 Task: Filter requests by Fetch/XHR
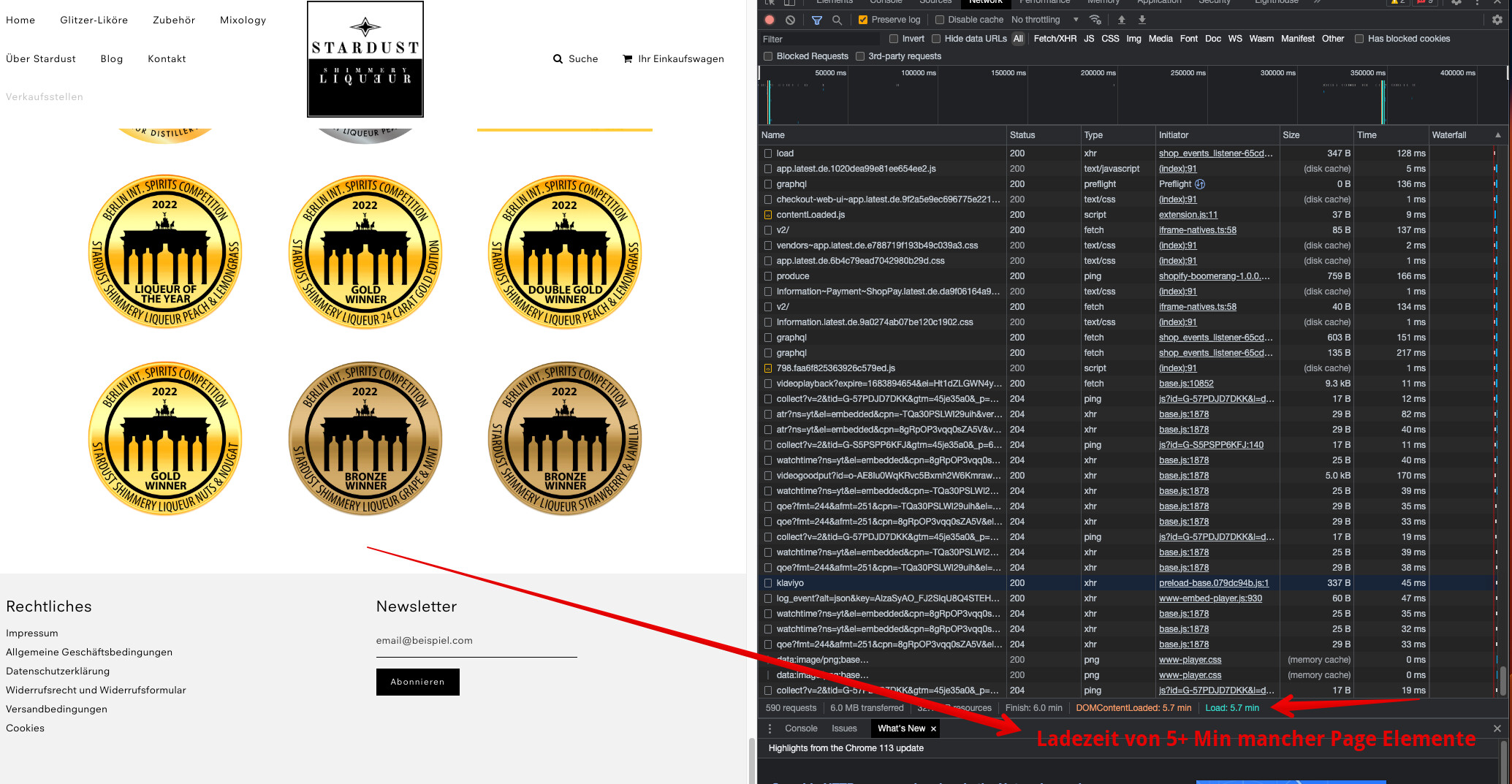(x=1055, y=39)
